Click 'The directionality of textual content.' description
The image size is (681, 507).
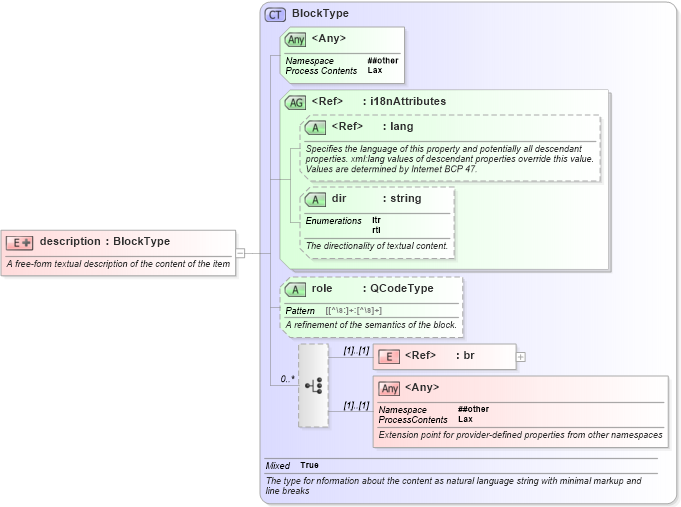click(377, 246)
